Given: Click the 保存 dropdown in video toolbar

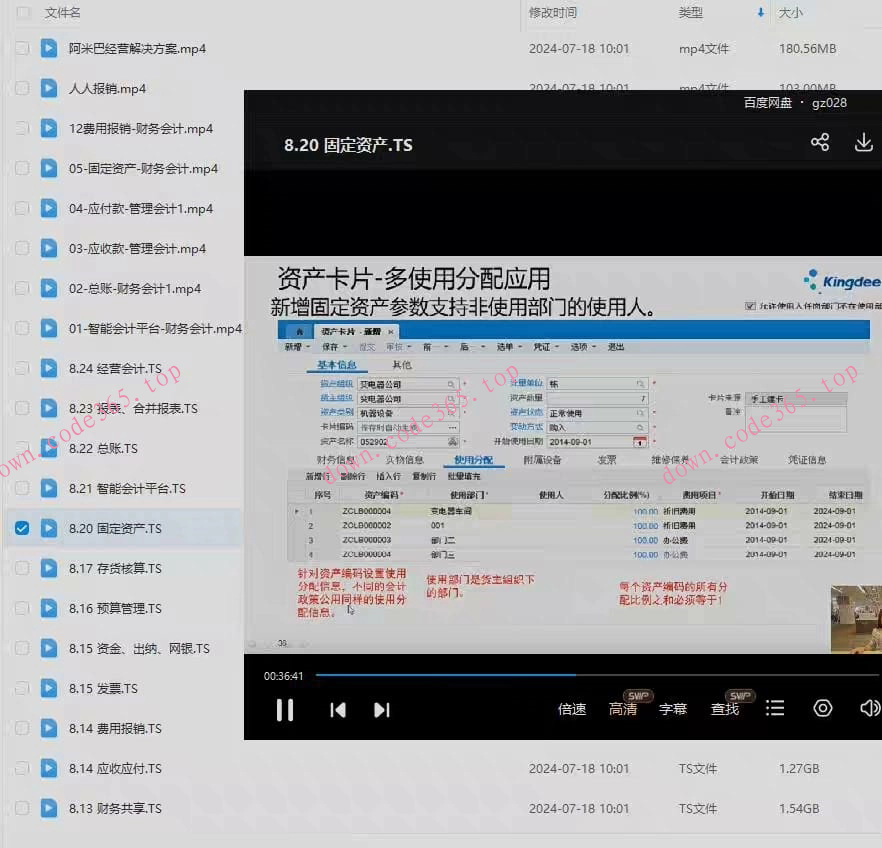Looking at the screenshot, I should click(334, 347).
